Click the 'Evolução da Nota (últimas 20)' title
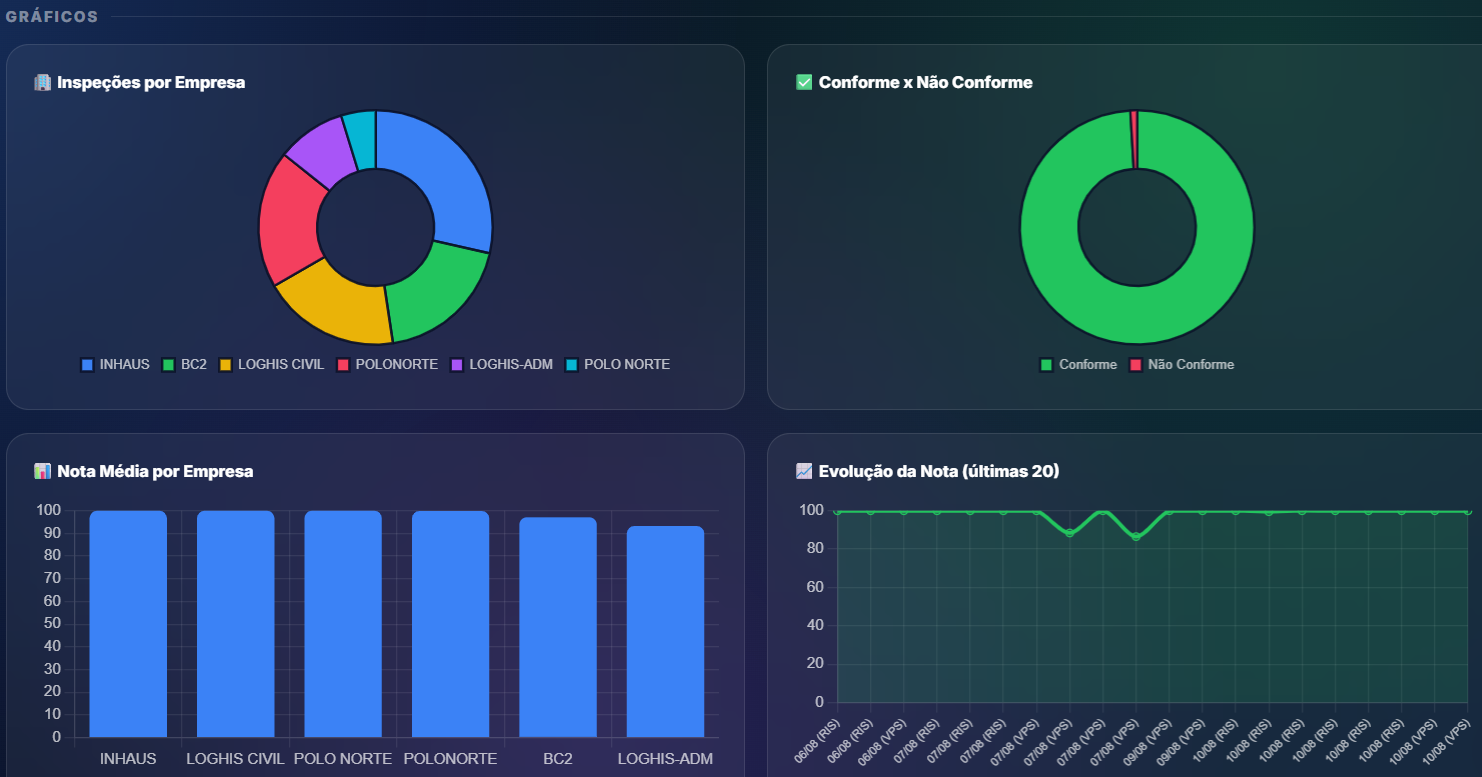This screenshot has width=1482, height=777. pyautogui.click(x=939, y=471)
